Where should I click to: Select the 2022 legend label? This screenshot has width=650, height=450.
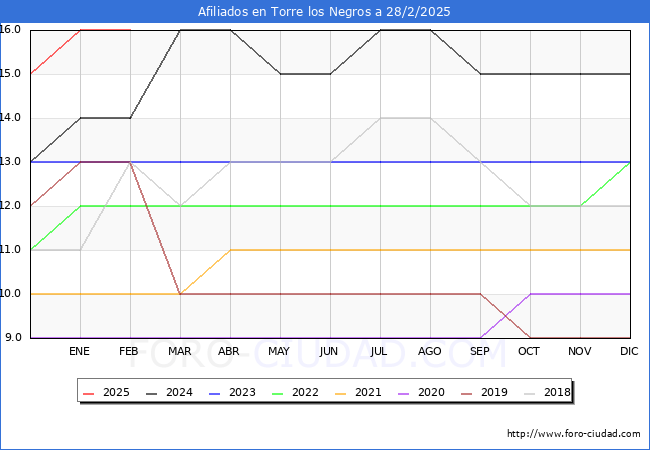click(305, 392)
